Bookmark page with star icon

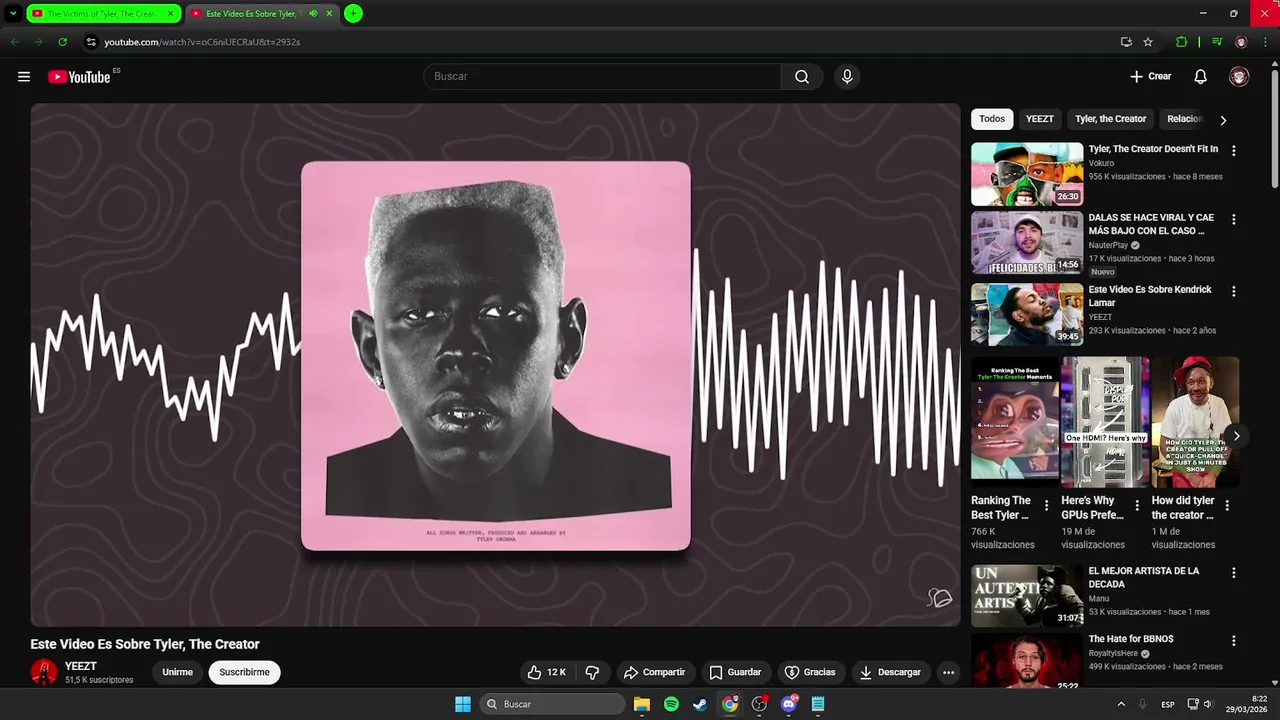[x=1148, y=42]
